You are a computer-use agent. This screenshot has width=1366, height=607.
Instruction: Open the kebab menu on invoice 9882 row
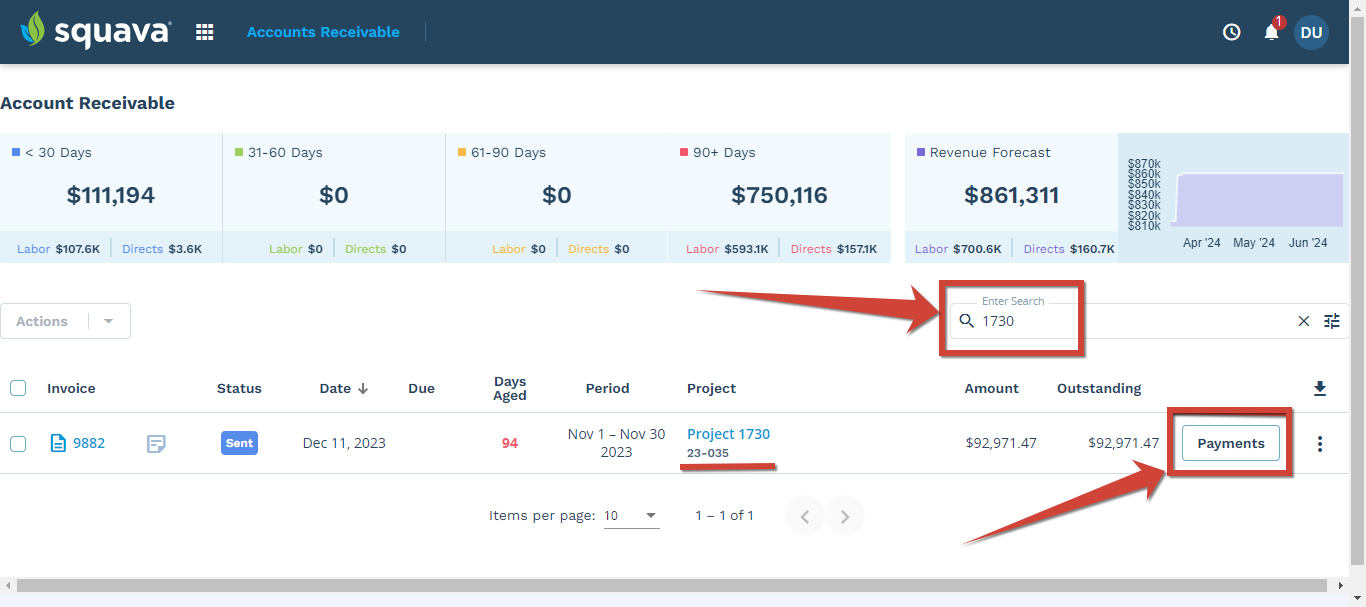(x=1320, y=443)
